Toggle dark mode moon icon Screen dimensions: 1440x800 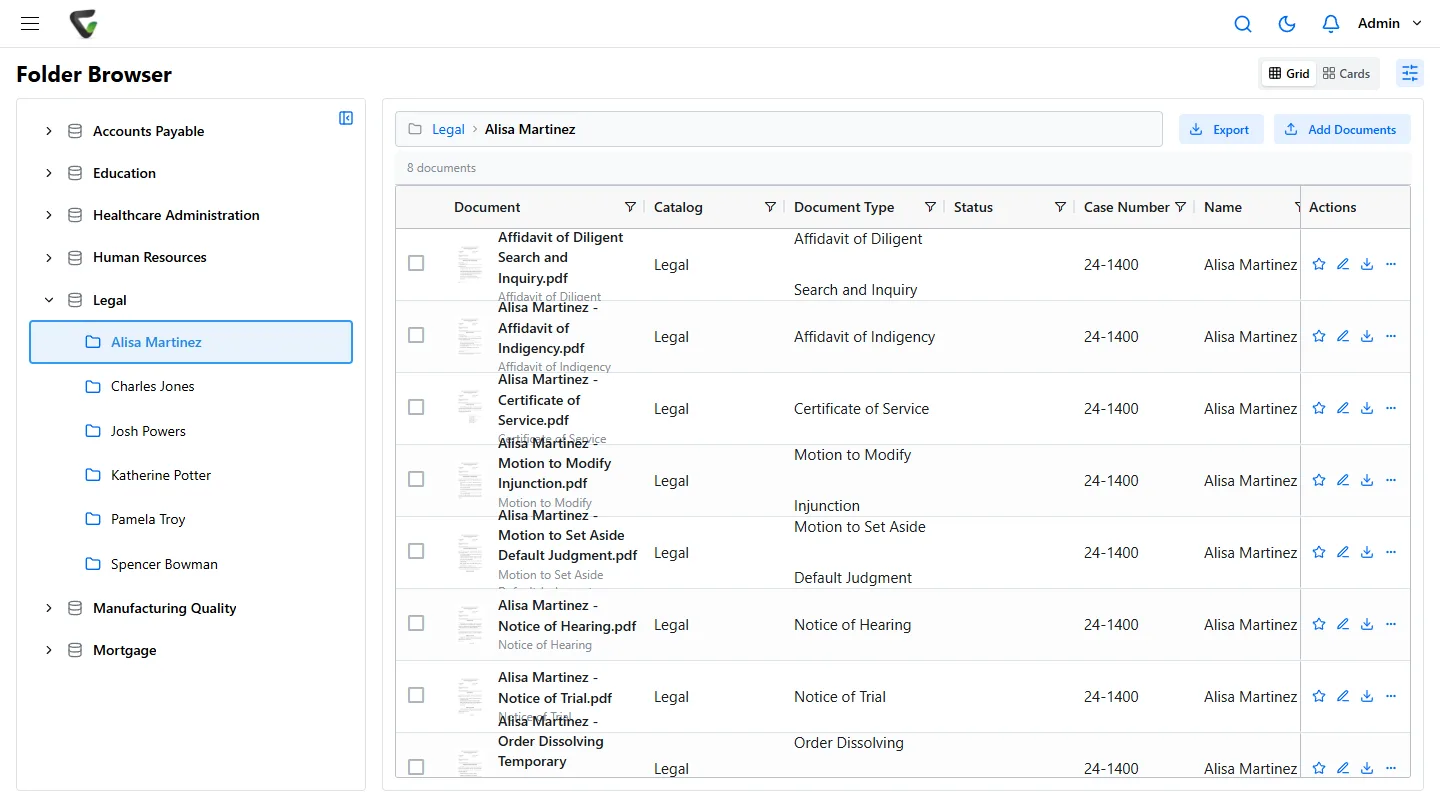(1287, 24)
